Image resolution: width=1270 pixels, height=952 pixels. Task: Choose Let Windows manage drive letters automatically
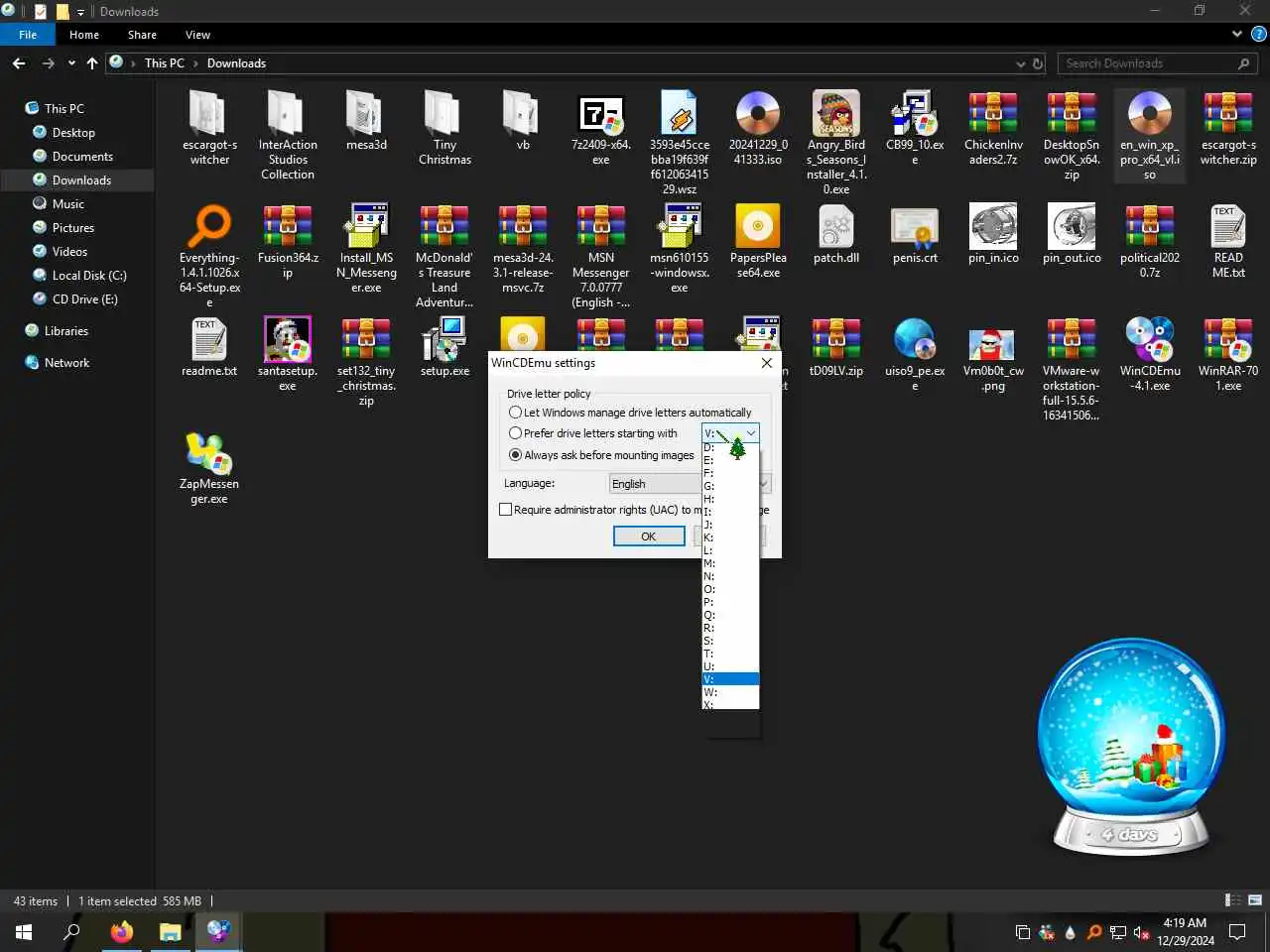515,413
